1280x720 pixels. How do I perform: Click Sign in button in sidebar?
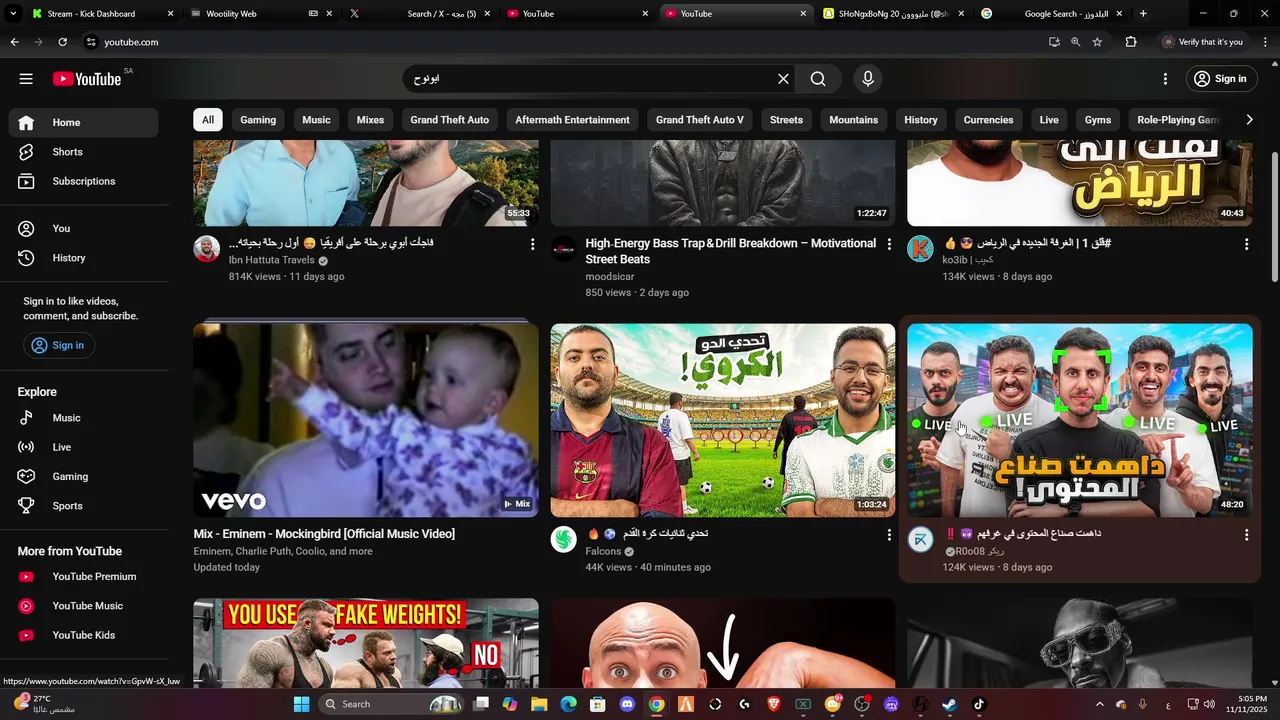[59, 345]
